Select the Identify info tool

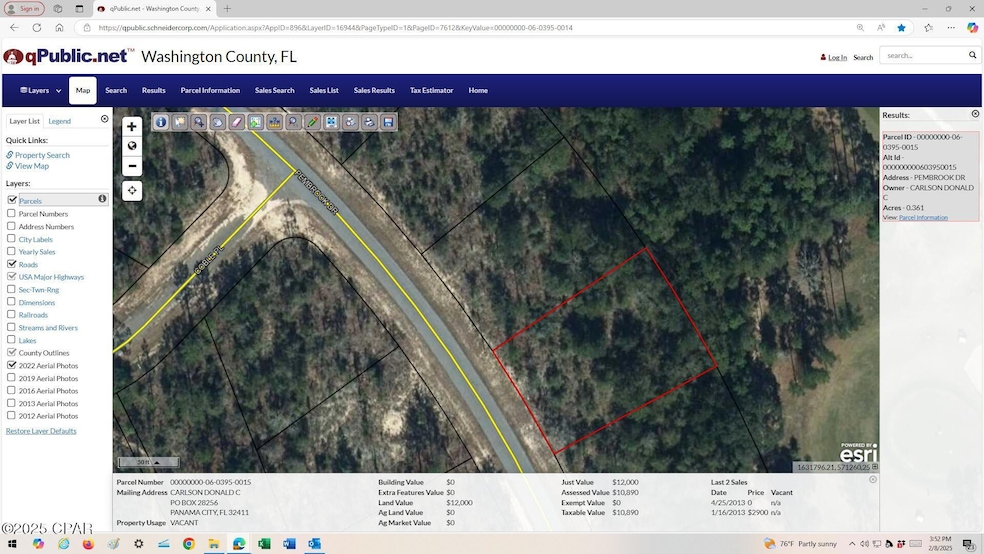click(x=161, y=122)
